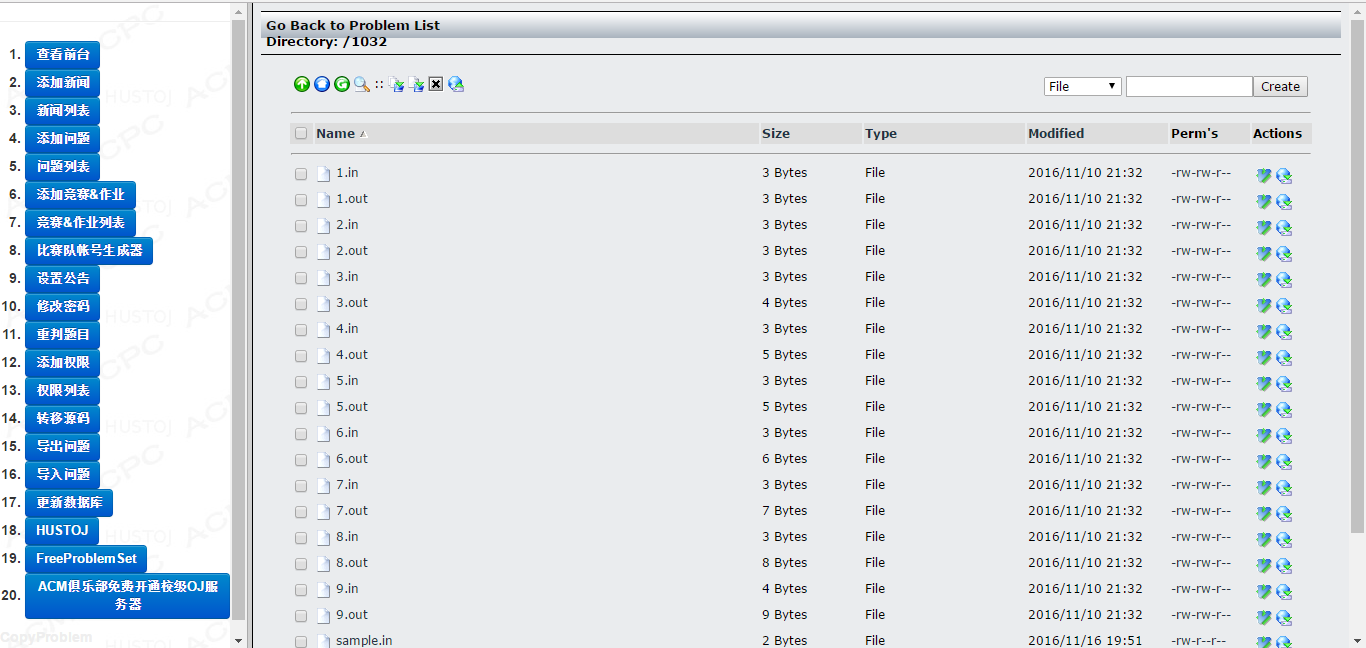Screen dimensions: 1366x648
Task: Check the box for 1.out
Action: (301, 200)
